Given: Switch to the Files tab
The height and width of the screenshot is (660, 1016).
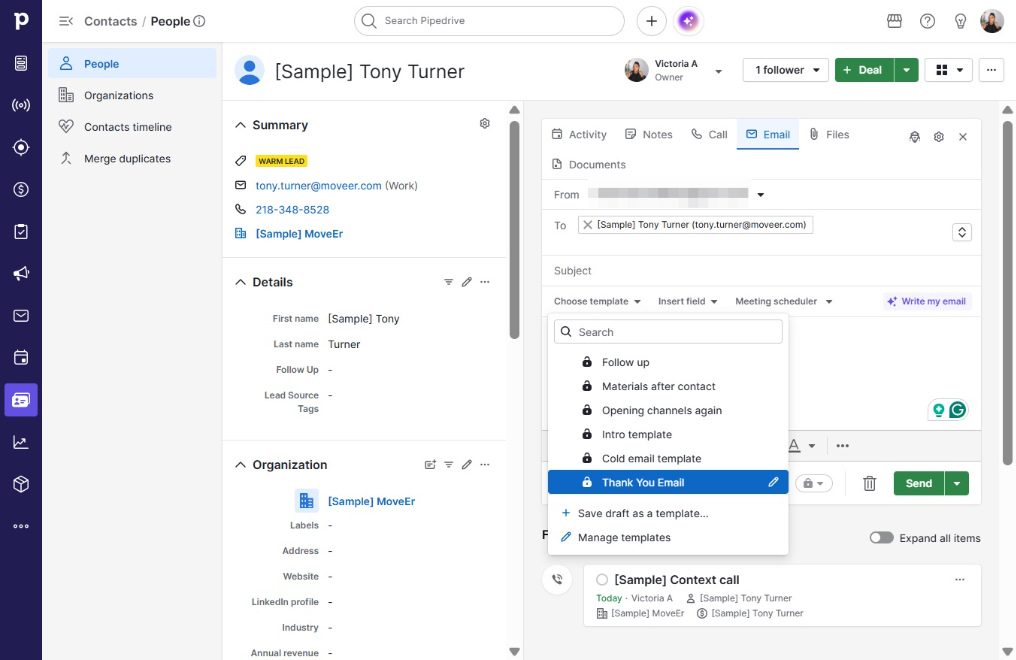Looking at the screenshot, I should 829,134.
